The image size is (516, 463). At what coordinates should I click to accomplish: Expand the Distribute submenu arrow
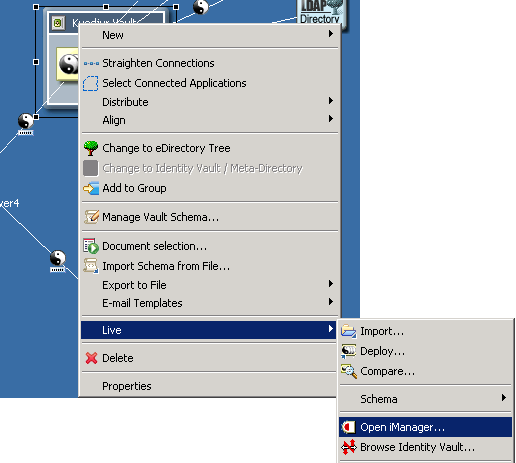pos(331,100)
